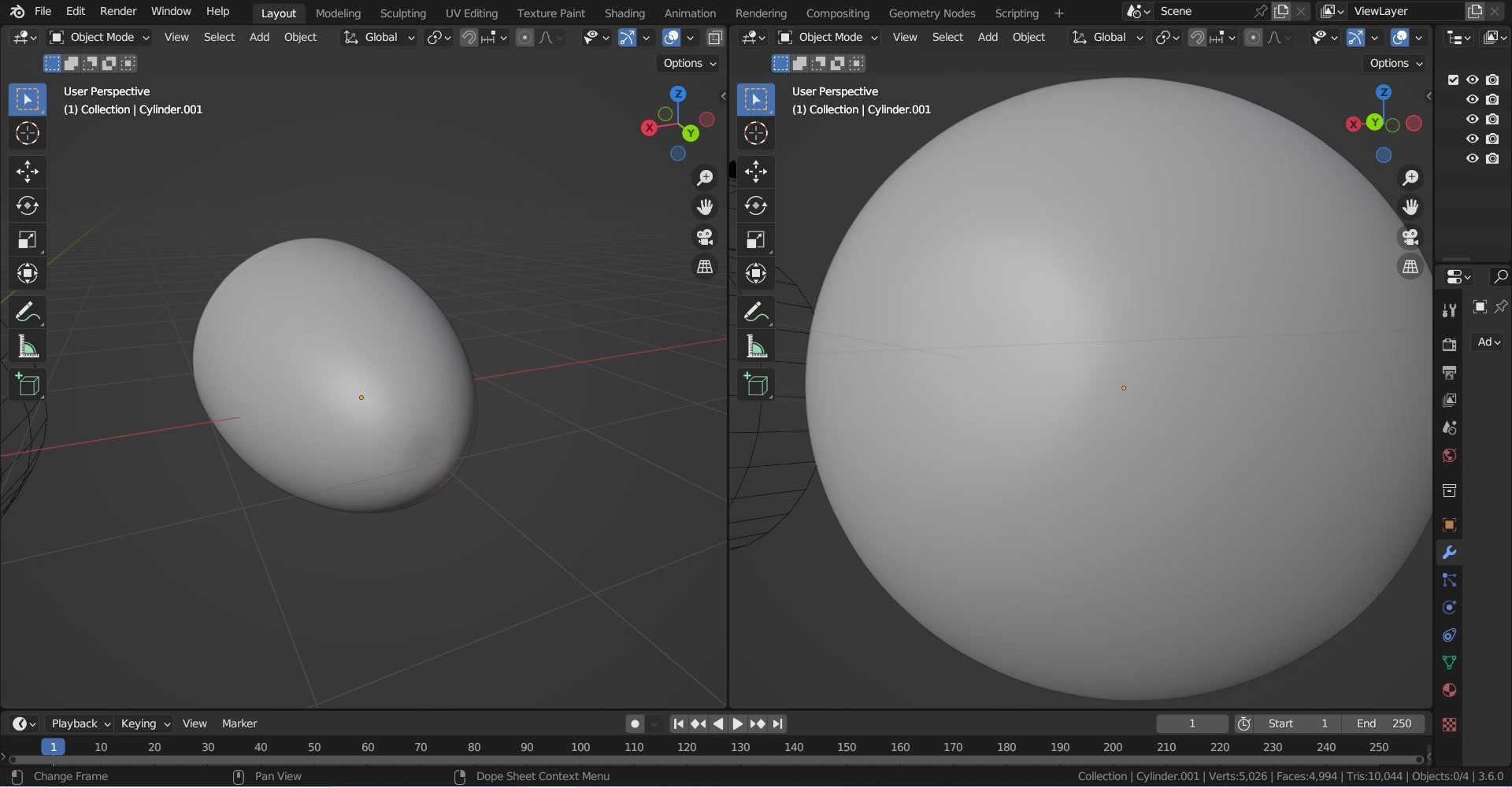This screenshot has width=1512, height=788.
Task: Select the Annotate tool in left viewport
Action: tap(28, 313)
